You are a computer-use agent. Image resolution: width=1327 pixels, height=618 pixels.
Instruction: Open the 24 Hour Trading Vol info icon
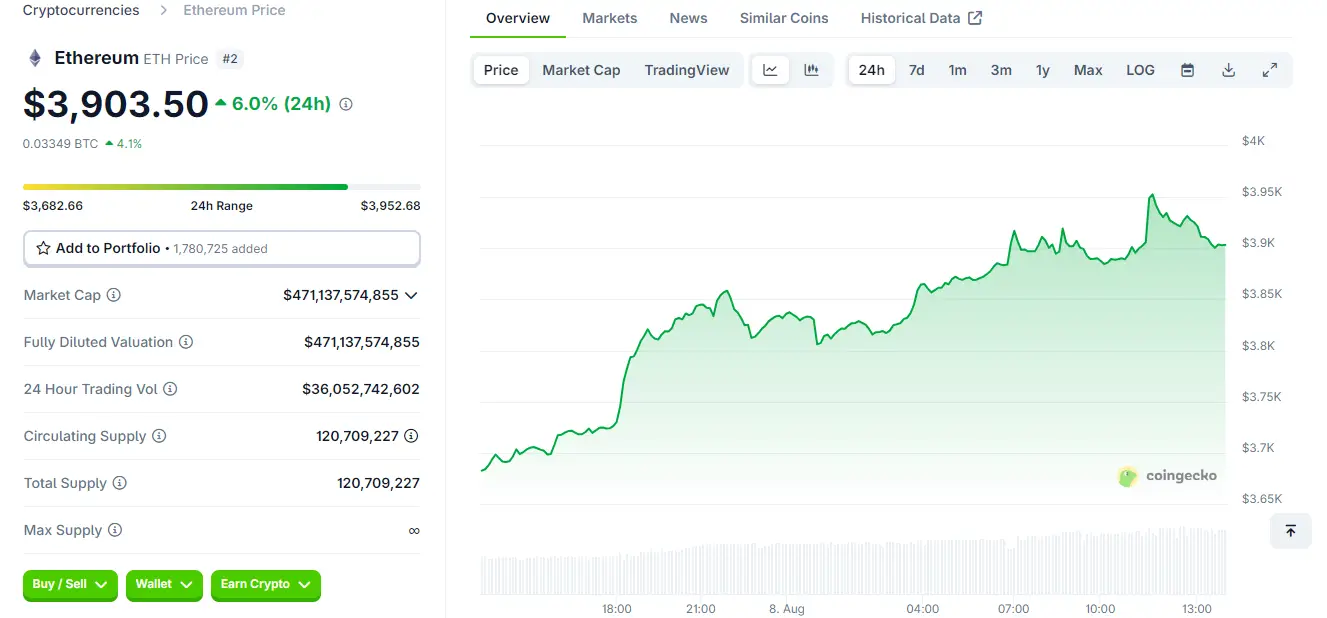point(170,389)
